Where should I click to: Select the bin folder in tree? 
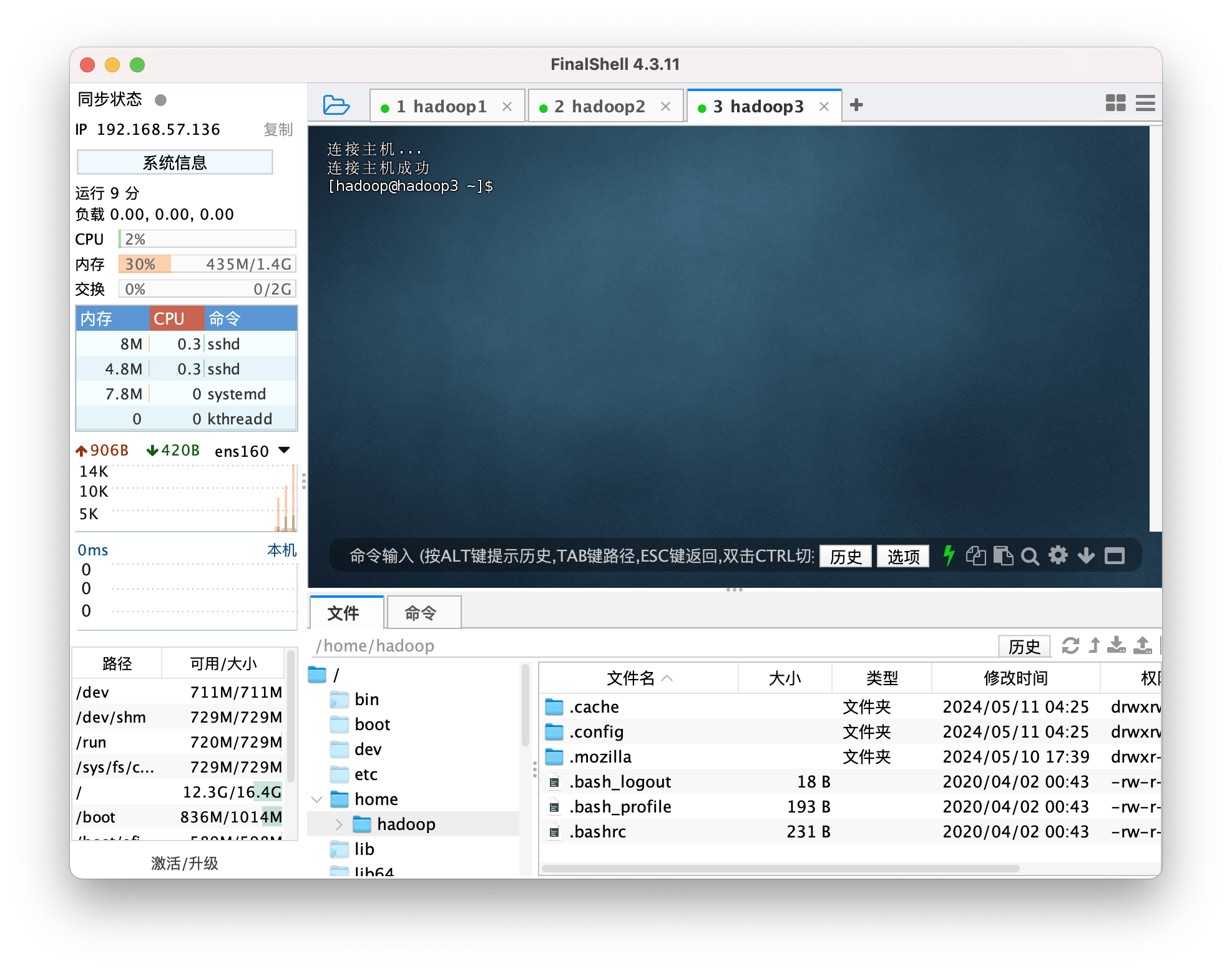[x=354, y=700]
